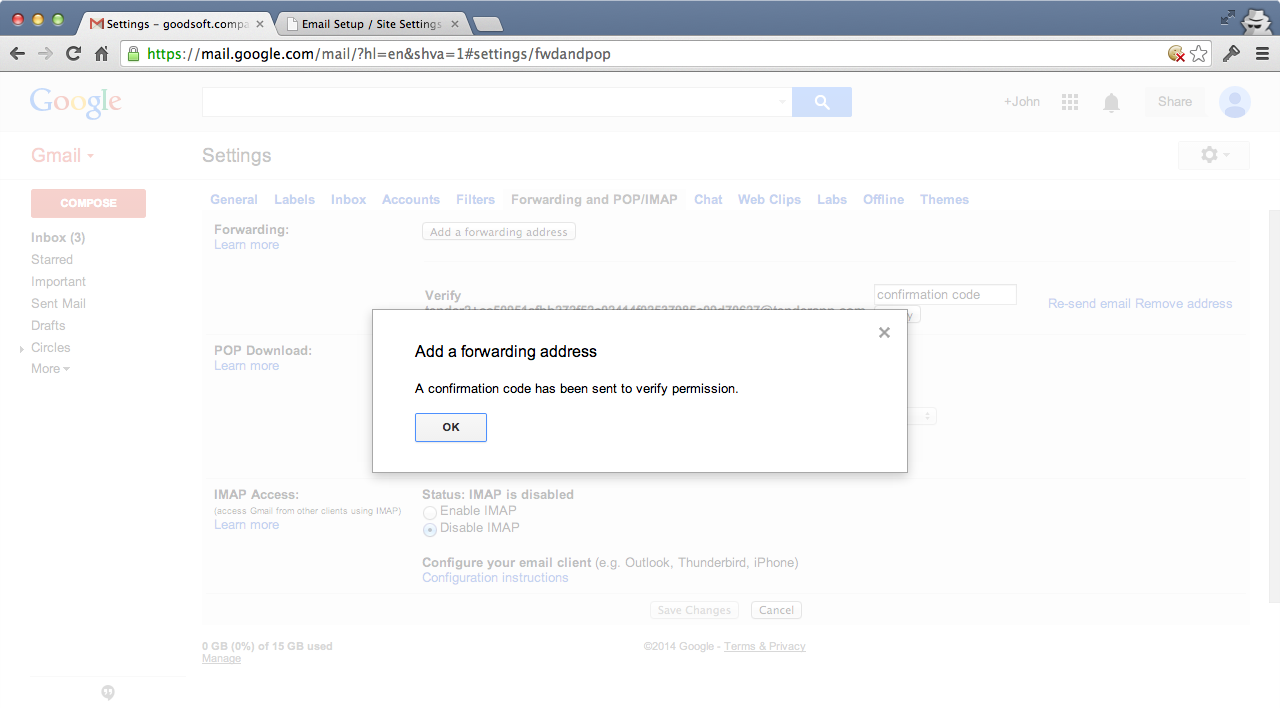Open the search options dropdown arrow
The width and height of the screenshot is (1280, 709).
(782, 102)
